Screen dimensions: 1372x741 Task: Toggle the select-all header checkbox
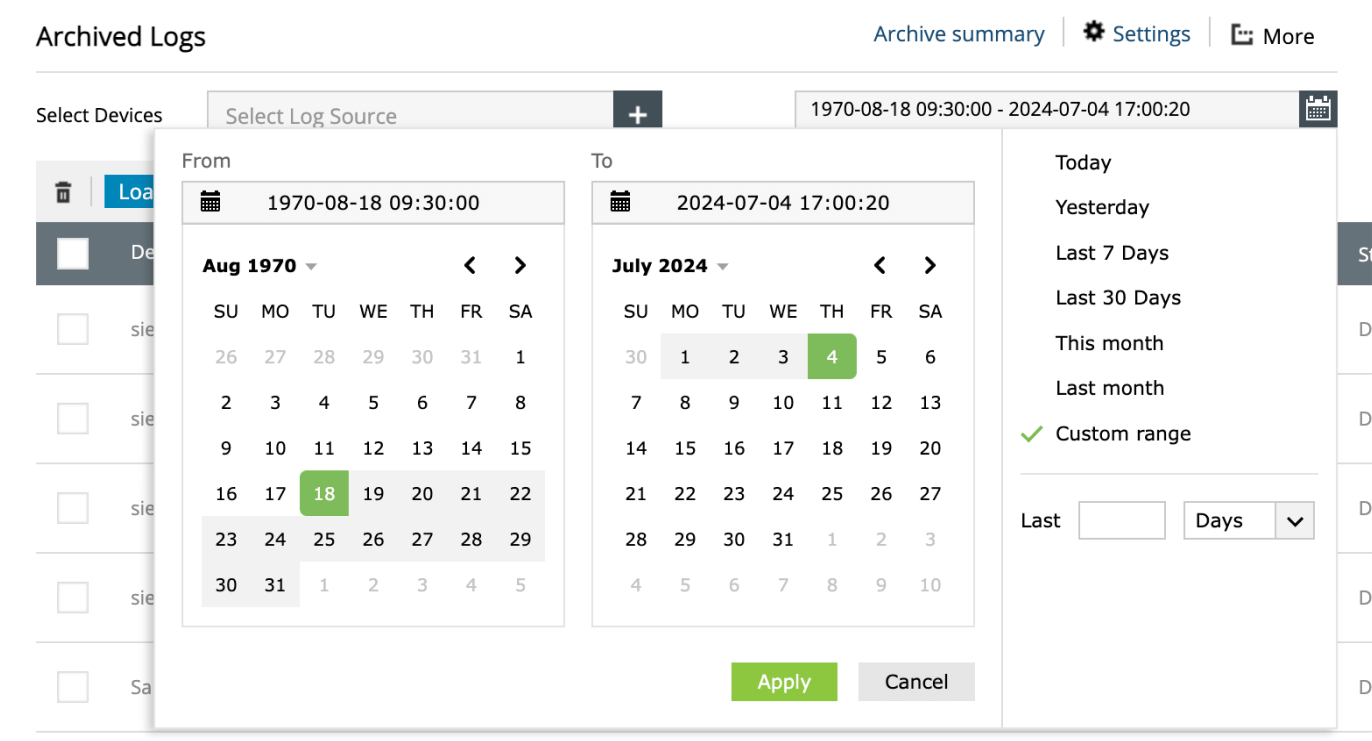point(73,254)
